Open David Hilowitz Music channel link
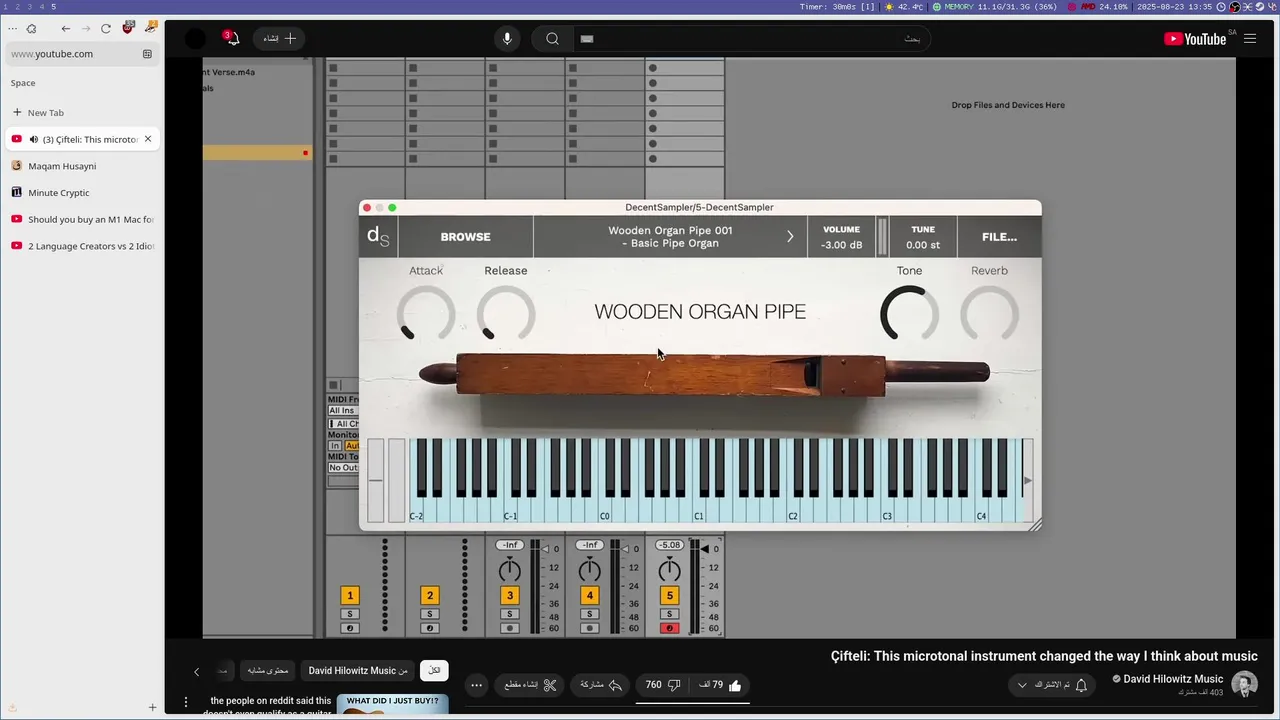 pos(1173,679)
